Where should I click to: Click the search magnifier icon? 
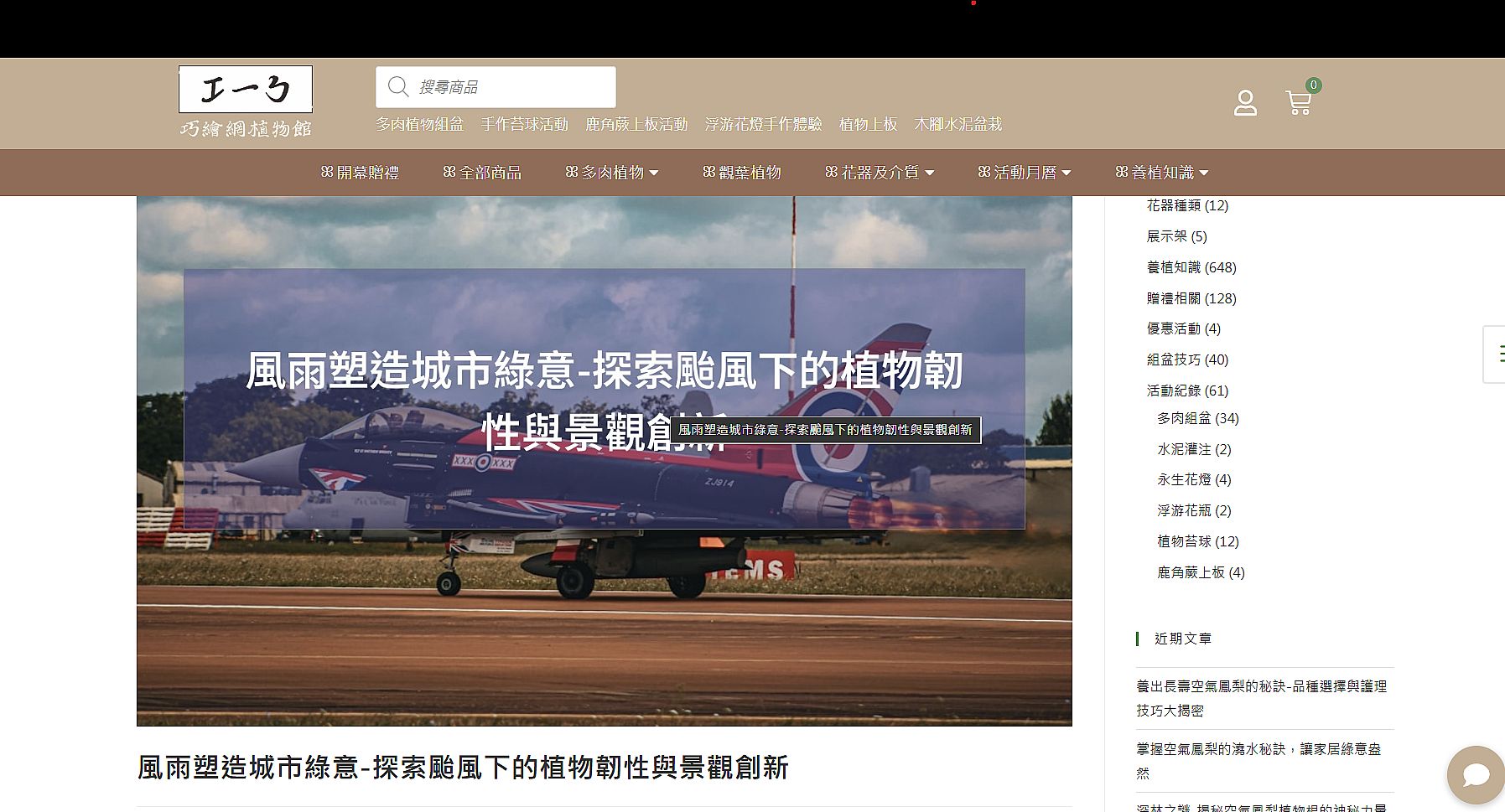click(398, 87)
